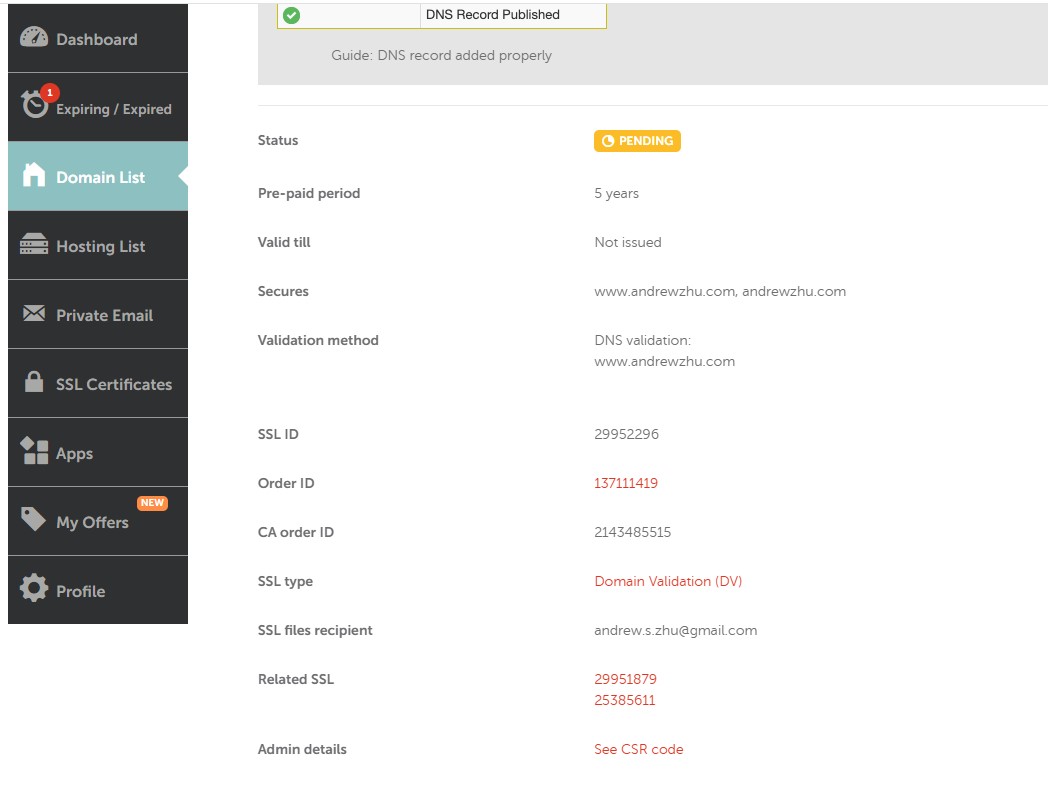The image size is (1048, 792).
Task: Click the Expiring / Expired clock icon
Action: [35, 105]
